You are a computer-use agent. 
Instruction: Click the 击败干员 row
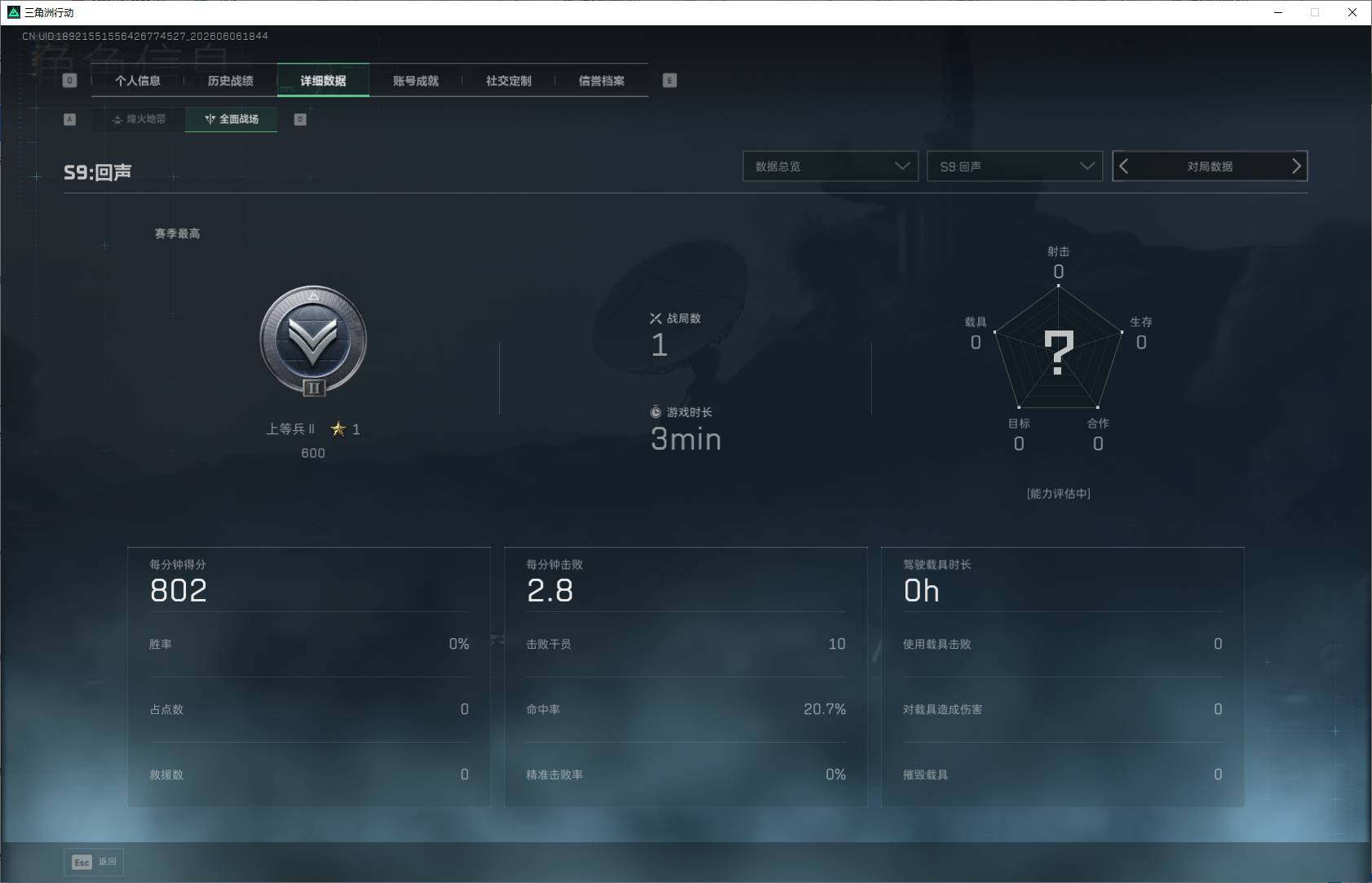(x=686, y=644)
